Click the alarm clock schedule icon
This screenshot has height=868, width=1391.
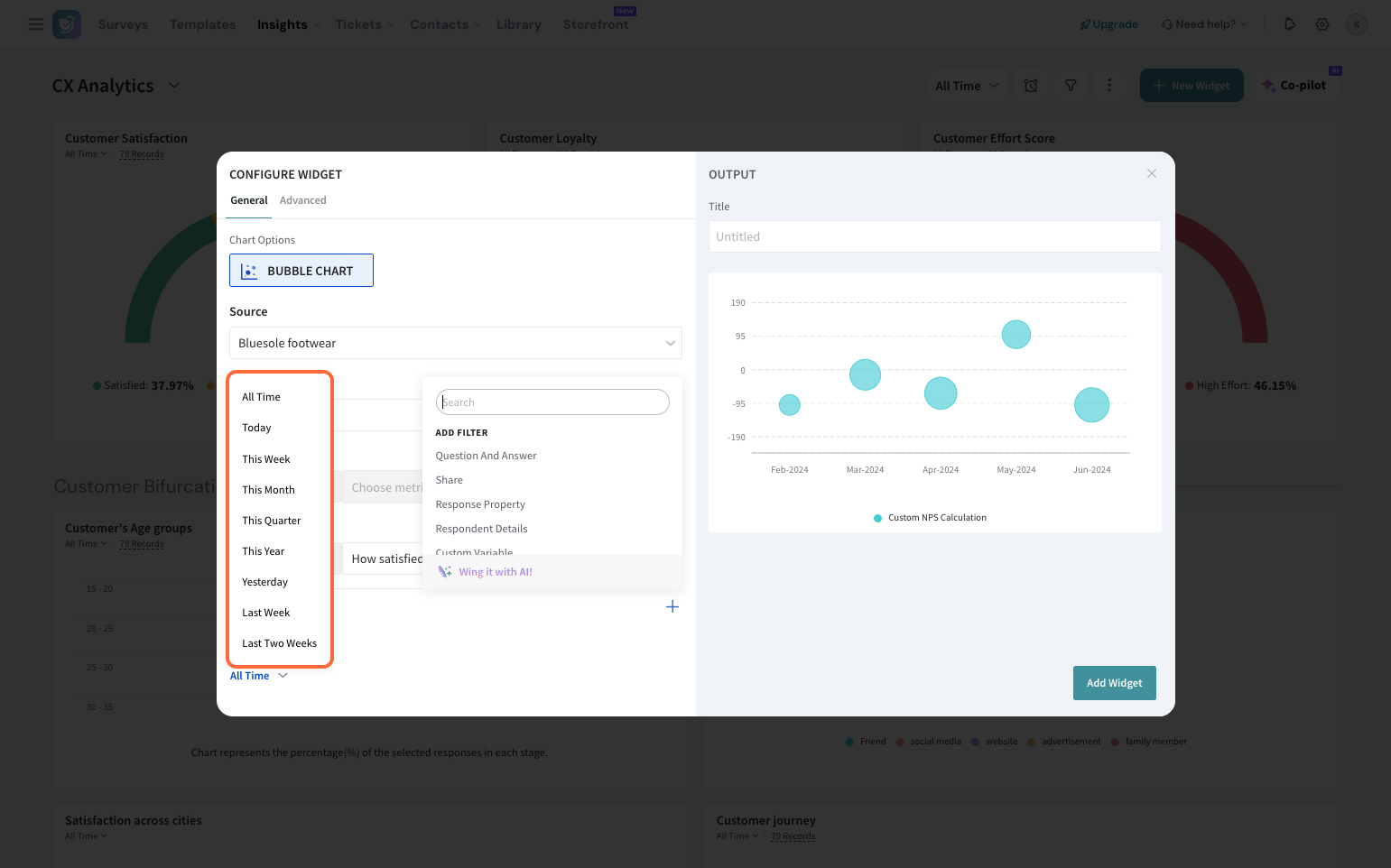pos(1031,86)
